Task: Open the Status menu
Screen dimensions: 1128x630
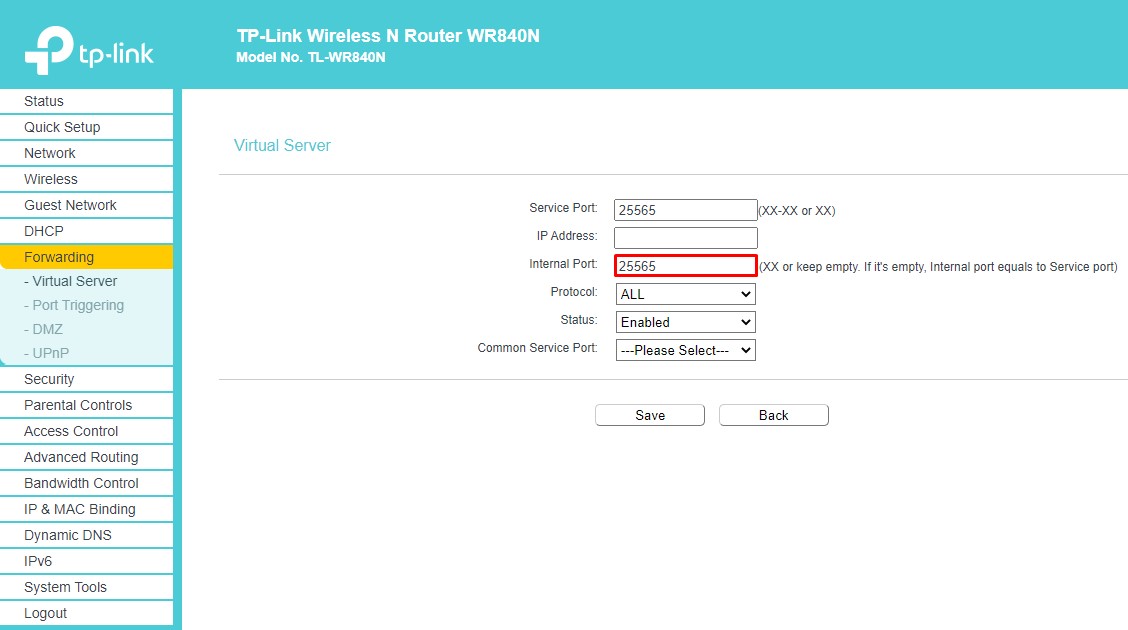Action: coord(86,101)
